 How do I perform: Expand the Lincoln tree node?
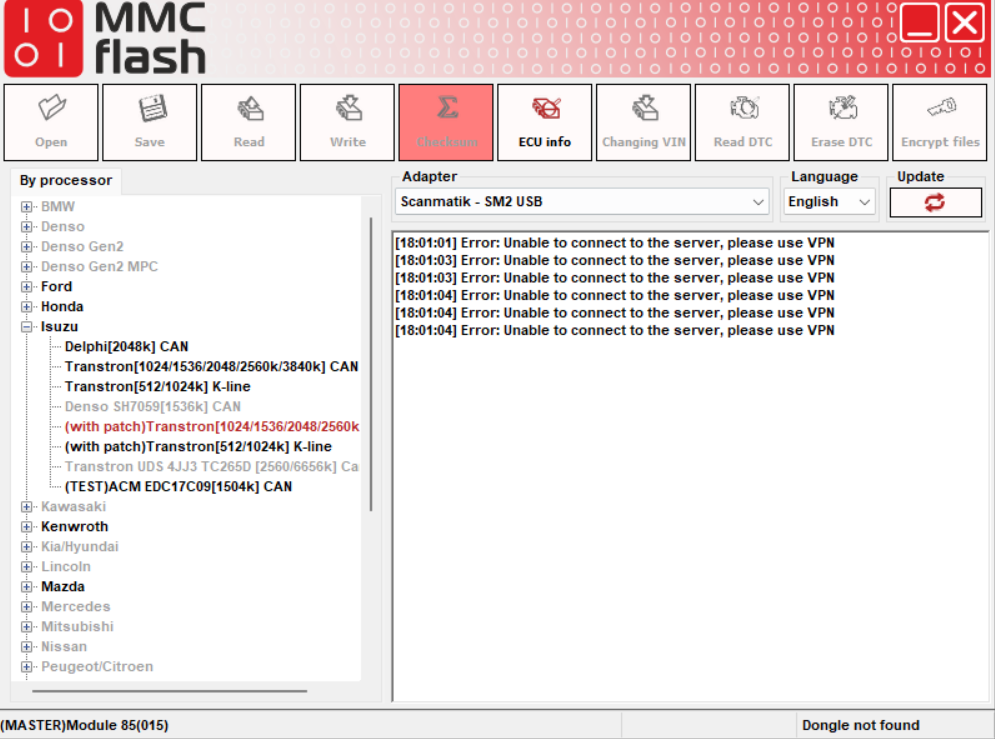26,566
